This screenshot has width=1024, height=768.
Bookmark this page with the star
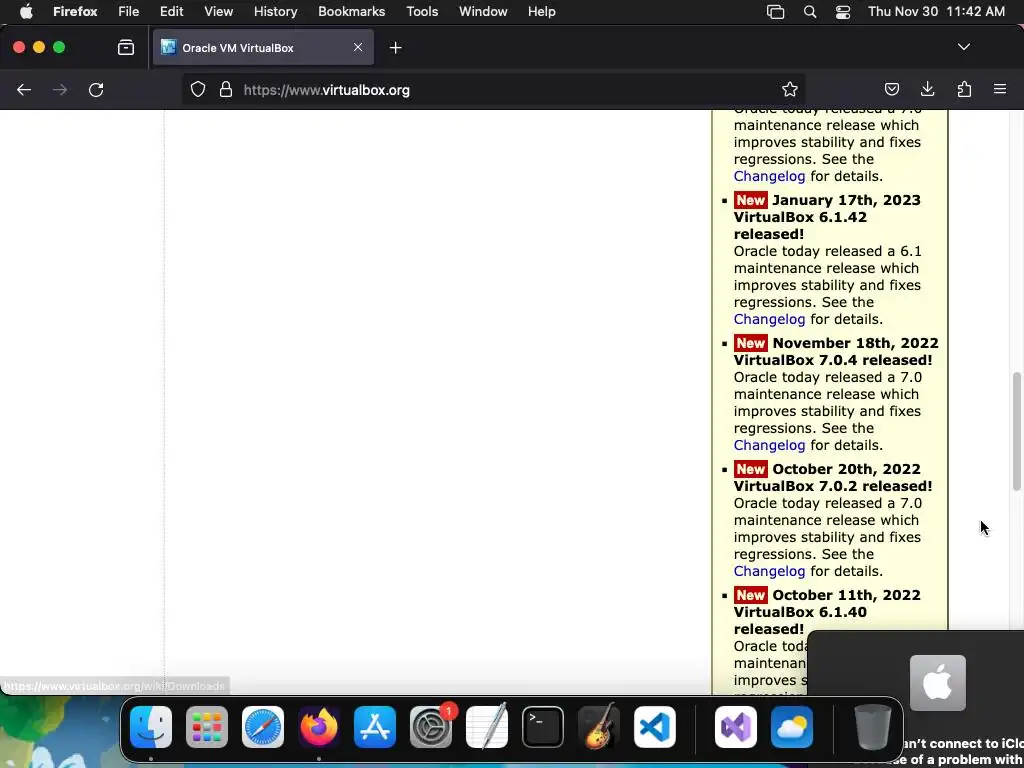coord(790,90)
